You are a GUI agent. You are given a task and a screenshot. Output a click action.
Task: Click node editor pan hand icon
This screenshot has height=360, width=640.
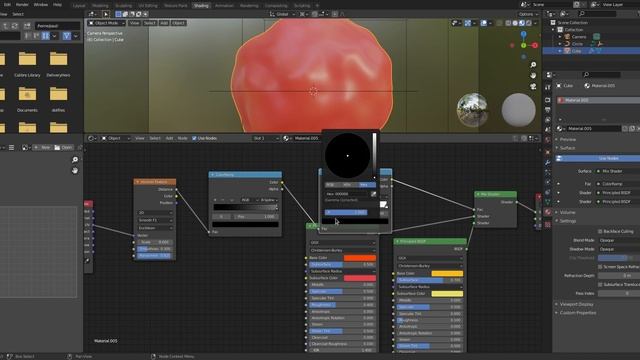pyautogui.click(x=75, y=171)
